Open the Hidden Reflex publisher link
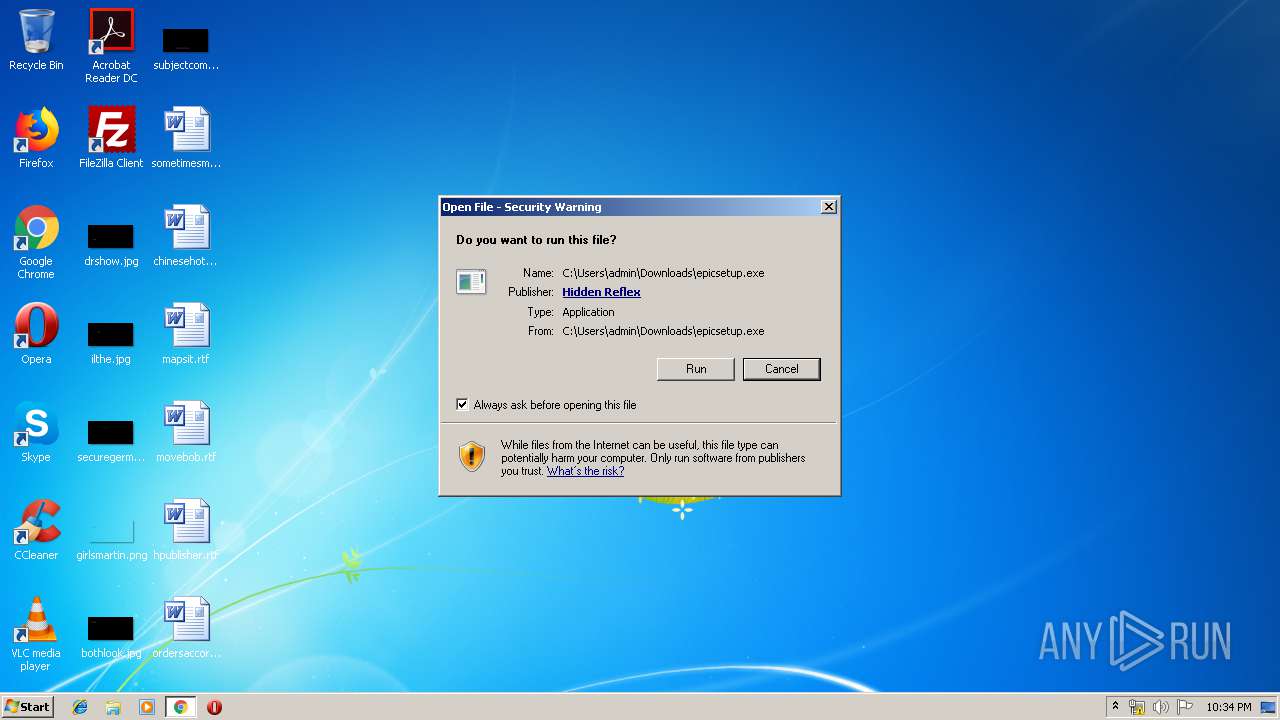 (601, 292)
